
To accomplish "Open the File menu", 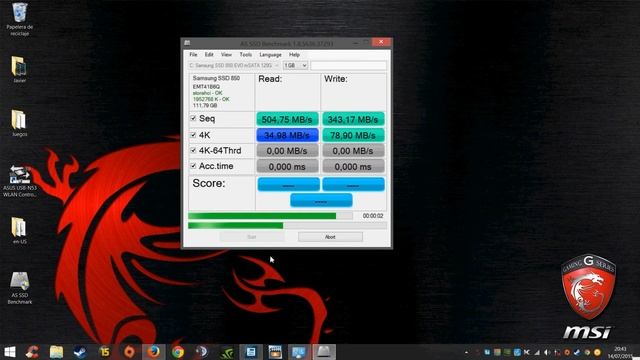I will coord(193,54).
